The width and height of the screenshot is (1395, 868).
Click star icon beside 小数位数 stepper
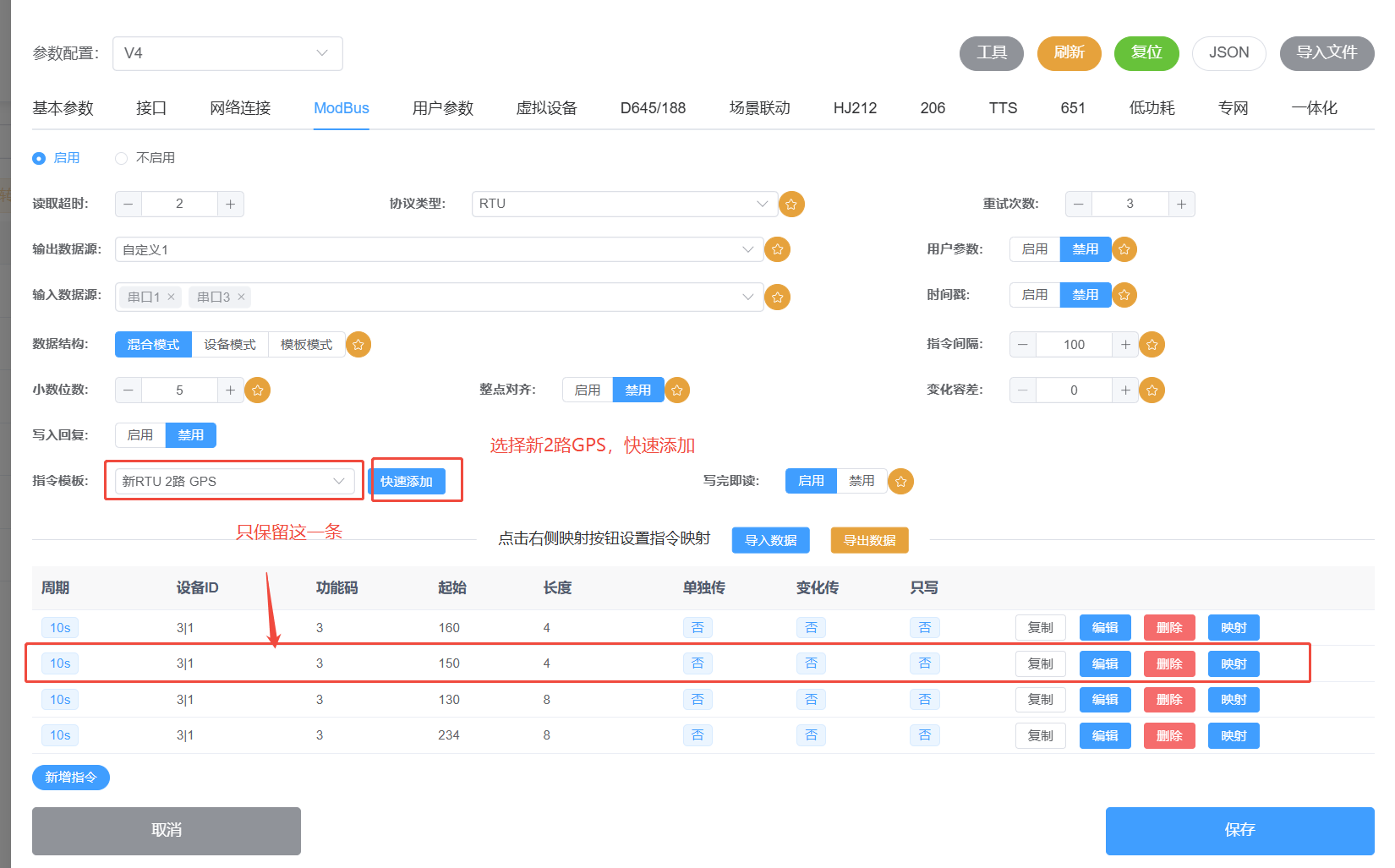pos(258,390)
